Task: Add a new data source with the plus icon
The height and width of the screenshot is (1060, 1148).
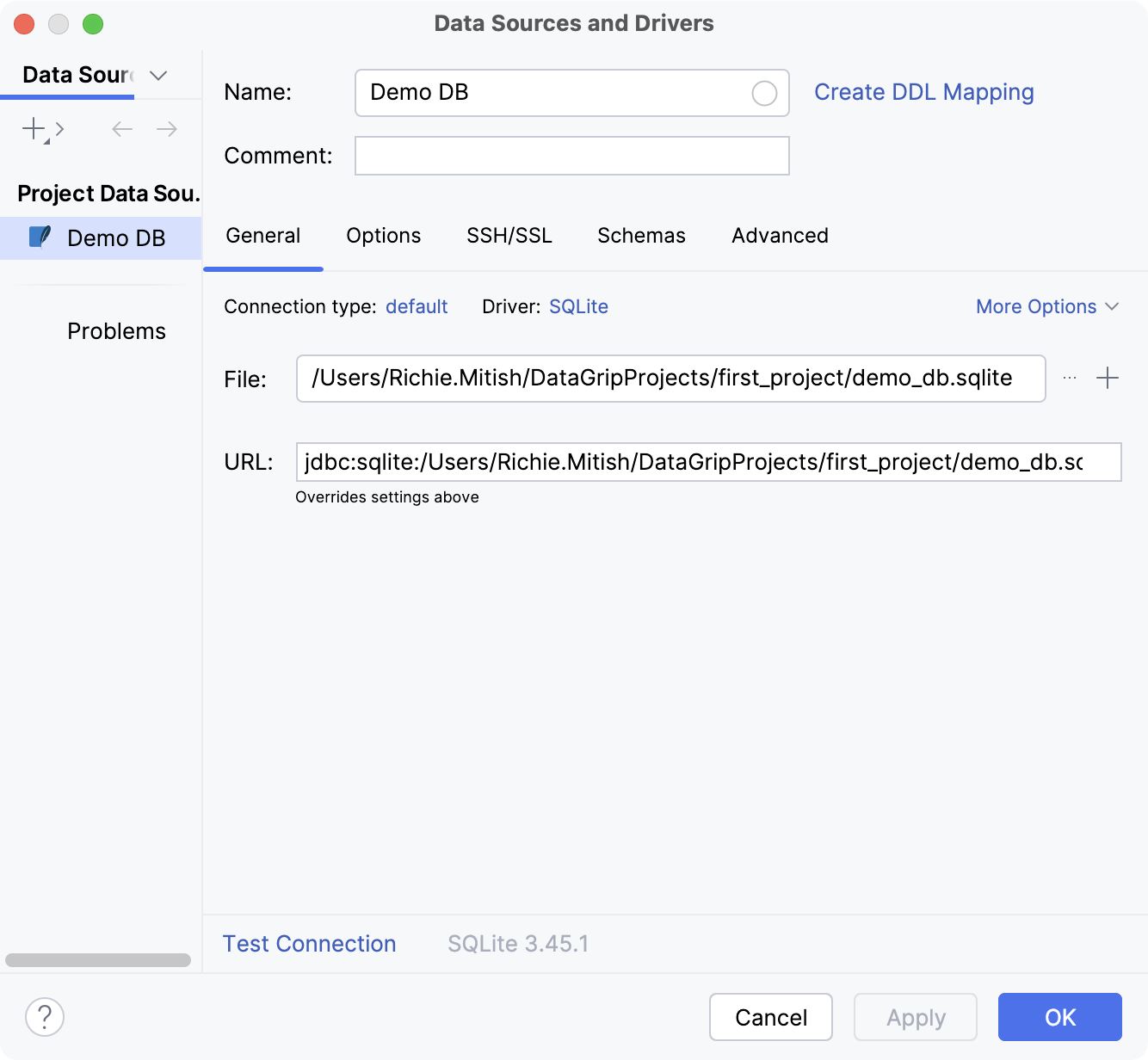Action: 32,129
